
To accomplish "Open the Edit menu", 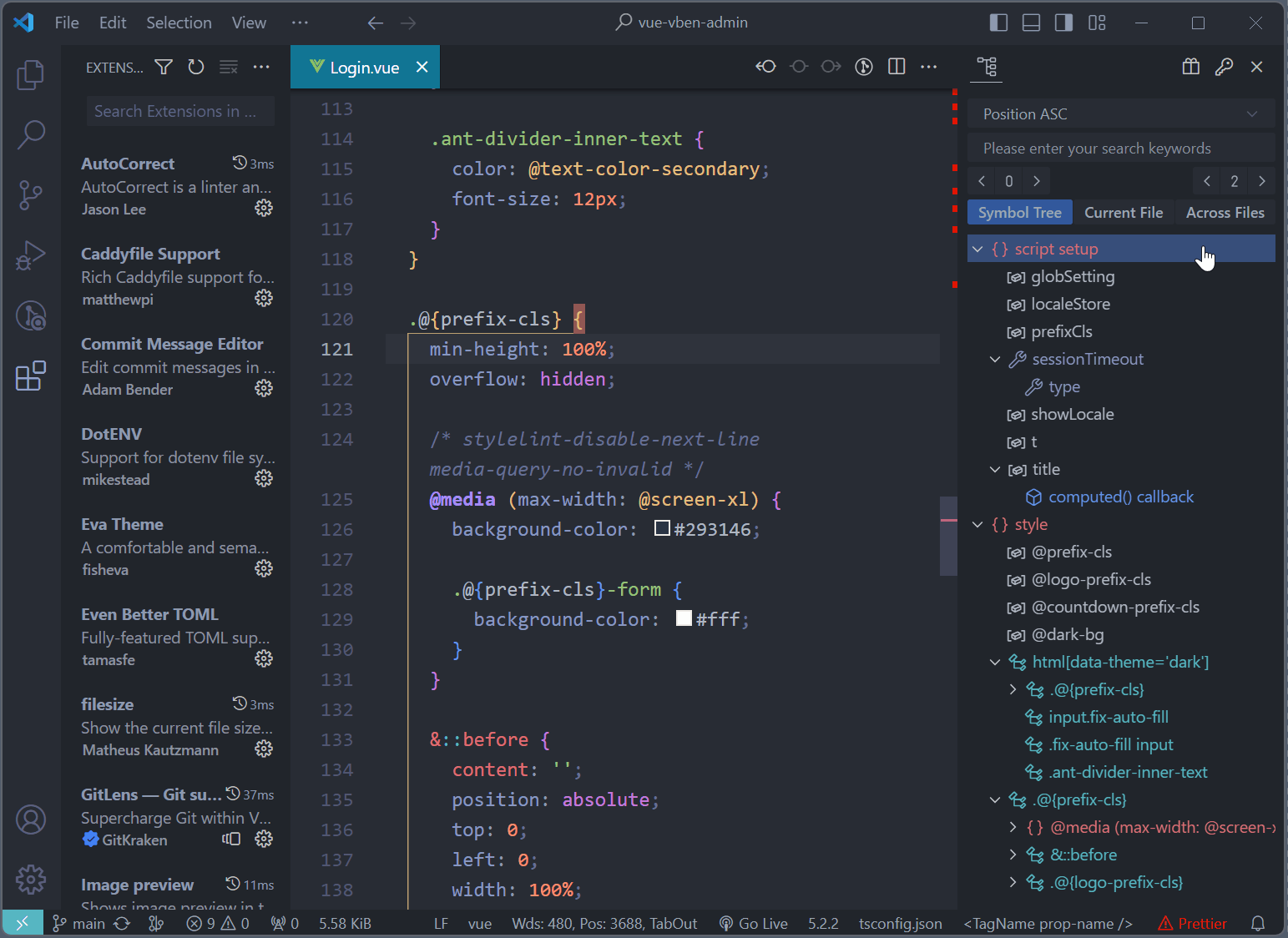I will pos(113,23).
